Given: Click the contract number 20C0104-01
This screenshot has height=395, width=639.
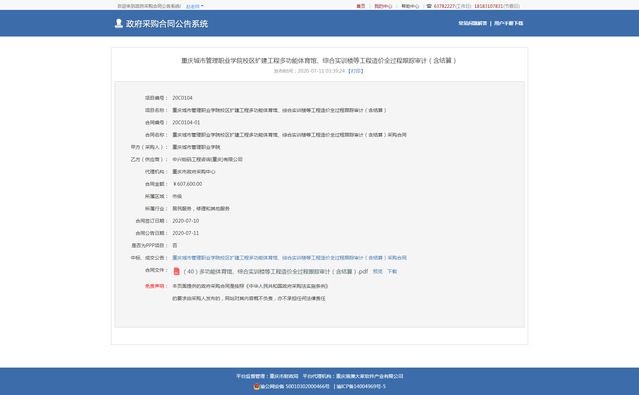Looking at the screenshot, I should click(186, 122).
